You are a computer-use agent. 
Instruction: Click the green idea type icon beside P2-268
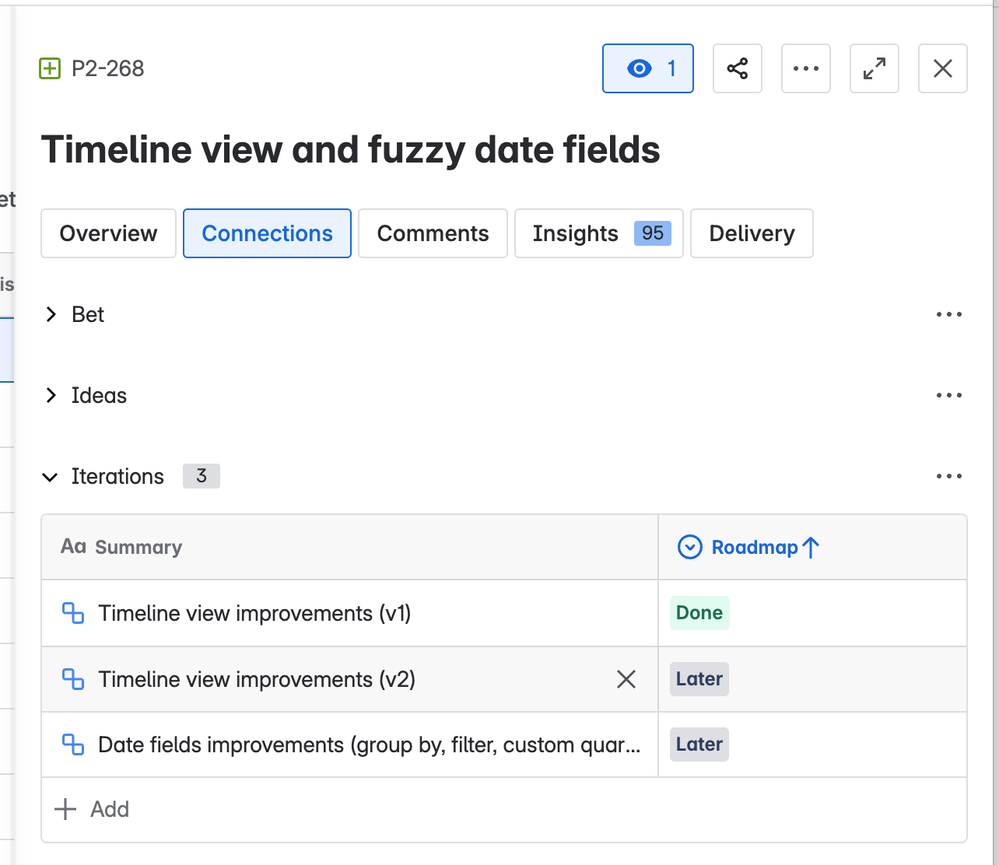point(50,69)
